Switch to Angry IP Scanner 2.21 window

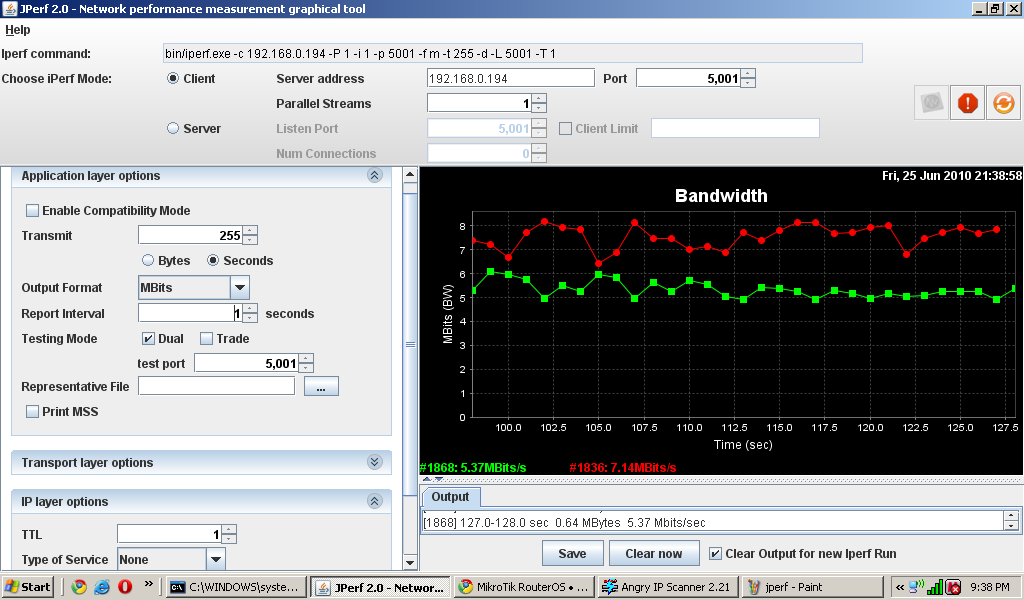tap(668, 586)
